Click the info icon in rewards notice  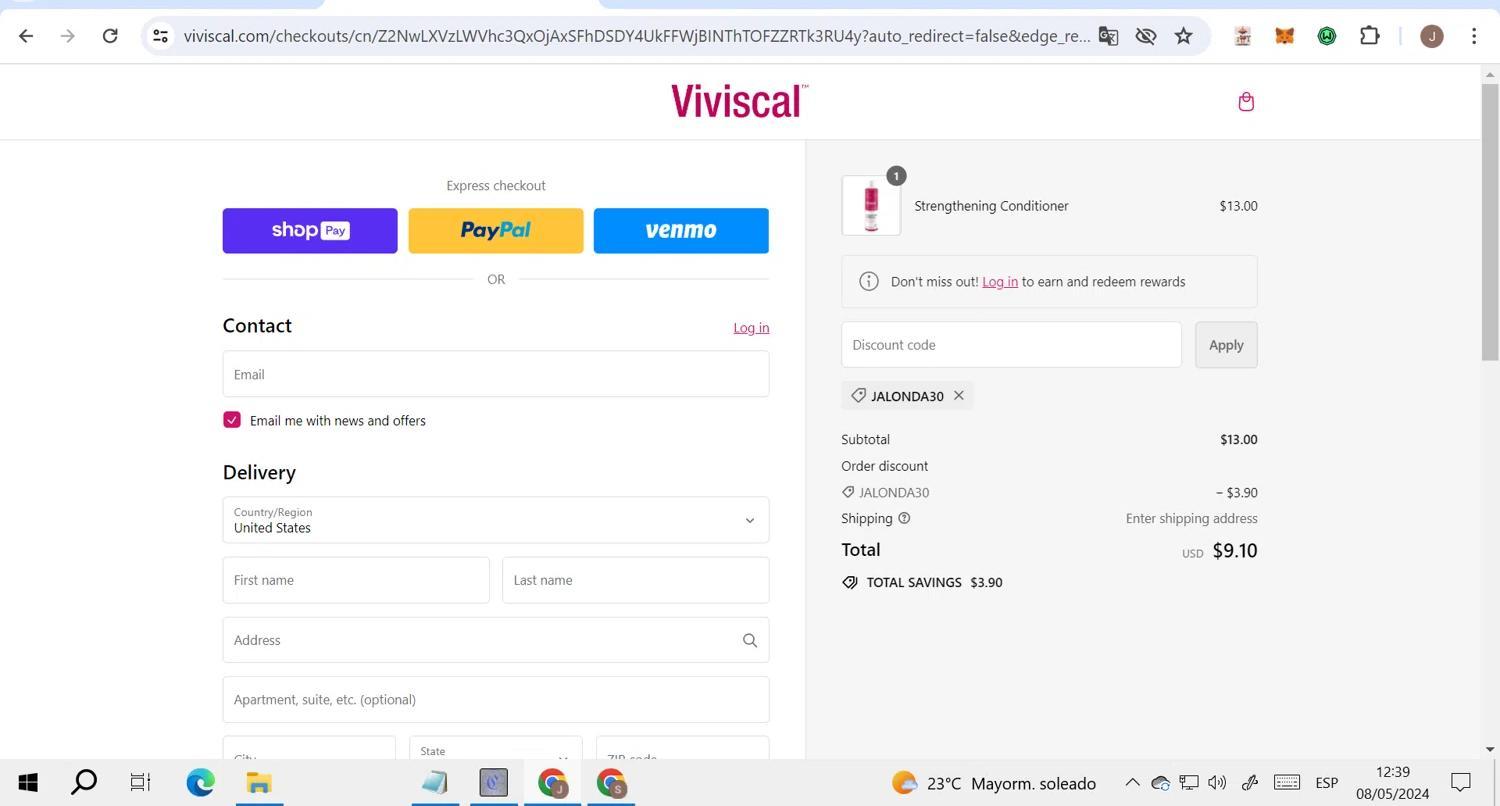(x=869, y=282)
